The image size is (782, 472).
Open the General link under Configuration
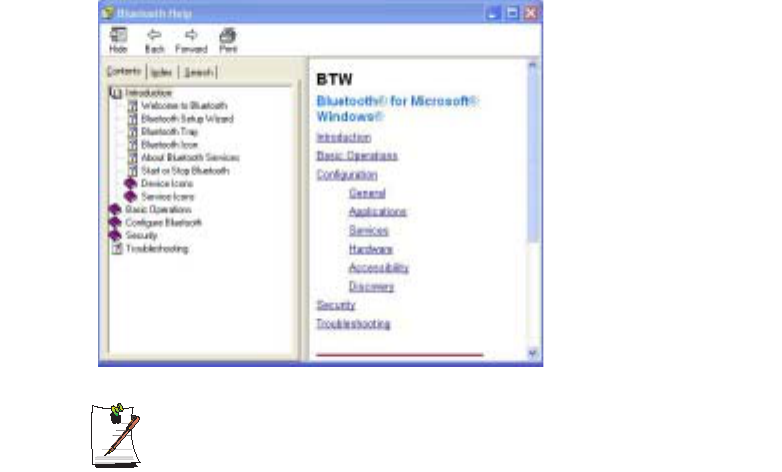367,193
